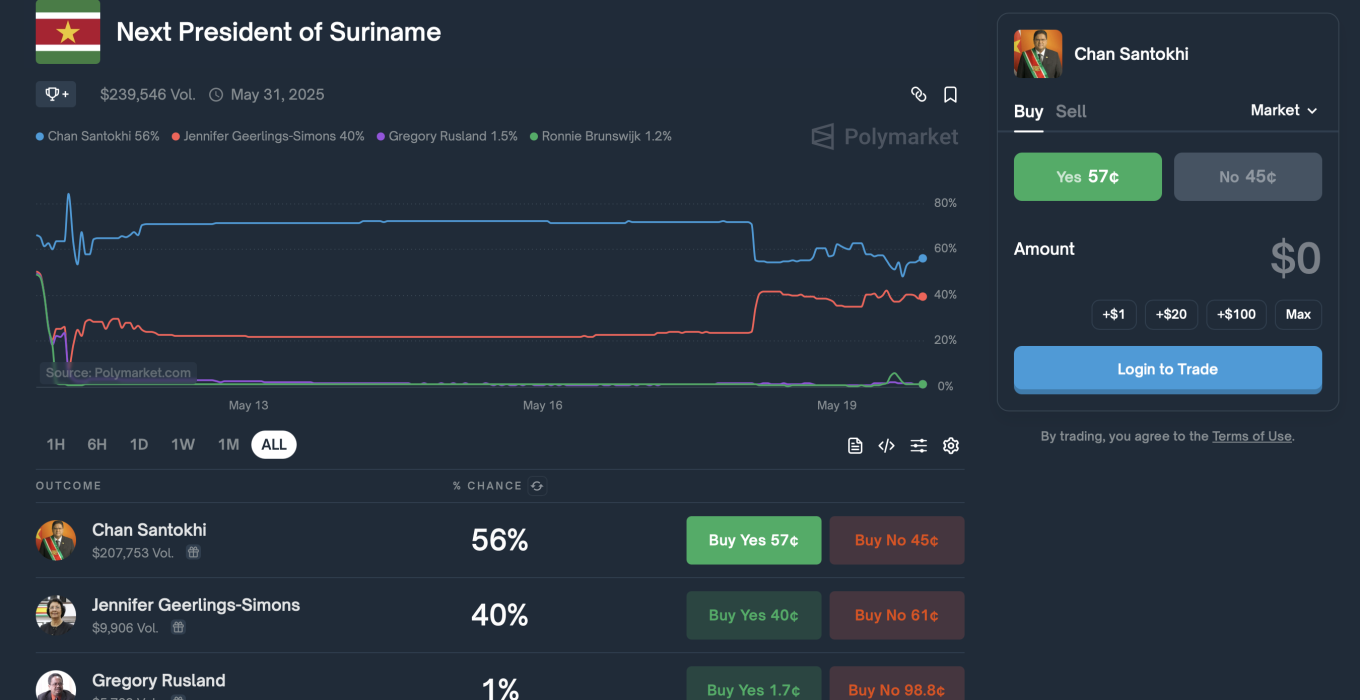Click Gregory Rusland name in list
Image resolution: width=1360 pixels, height=700 pixels.
coord(159,681)
